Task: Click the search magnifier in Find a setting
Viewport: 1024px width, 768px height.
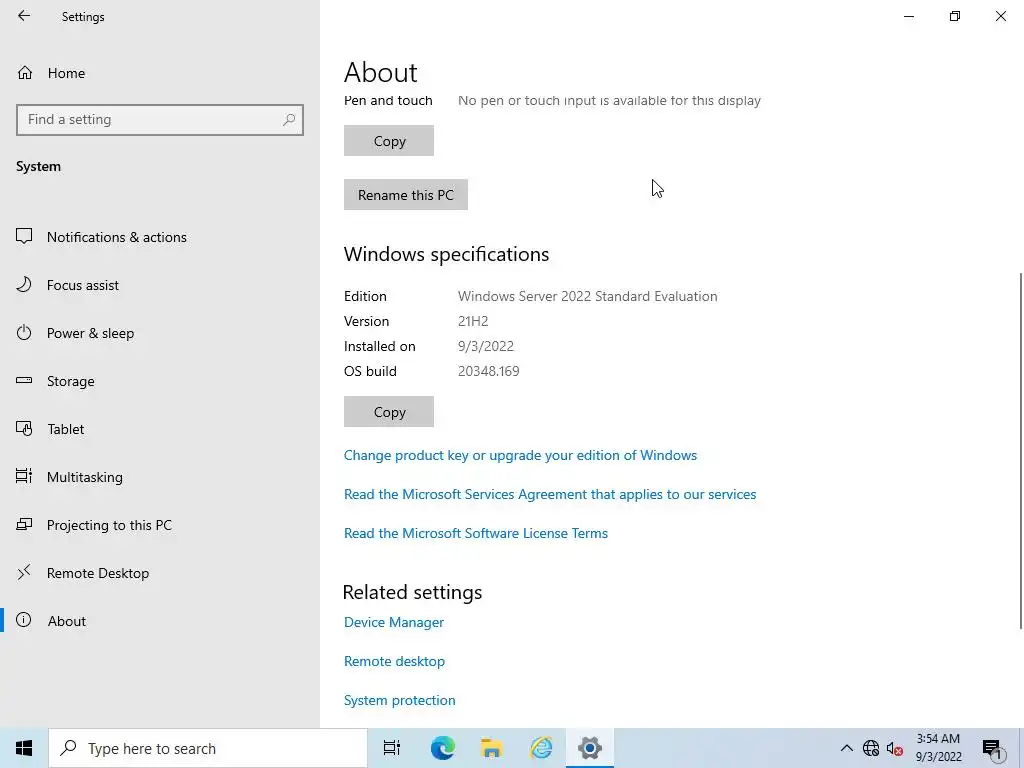Action: click(289, 120)
